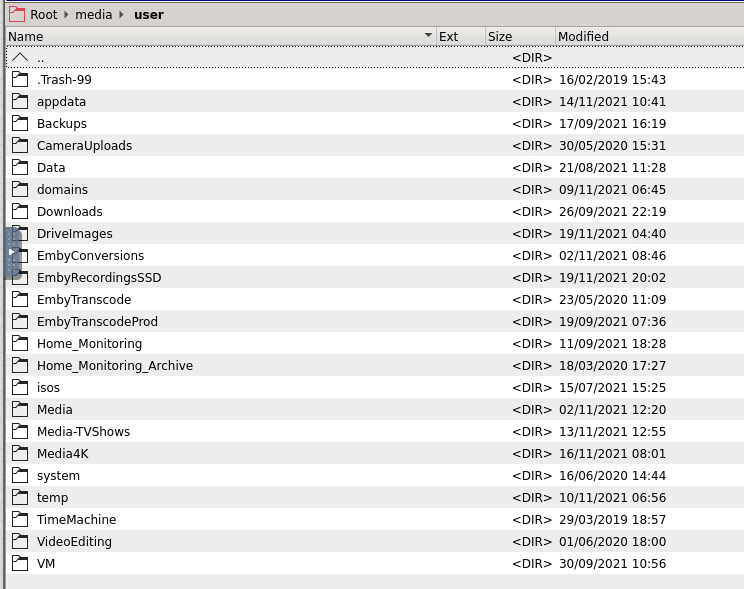
Task: Click the VM folder icon
Action: tap(19, 563)
